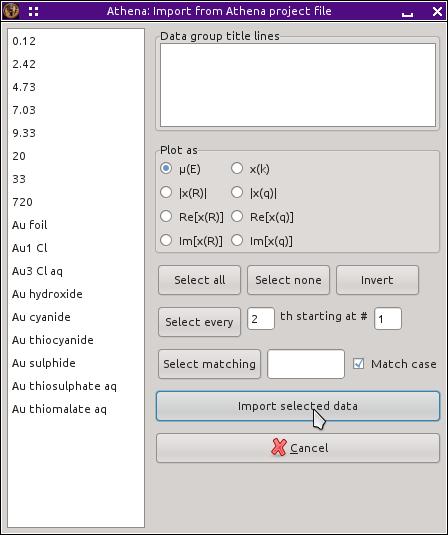Focus the Select matching text field
The height and width of the screenshot is (535, 448).
(x=306, y=364)
